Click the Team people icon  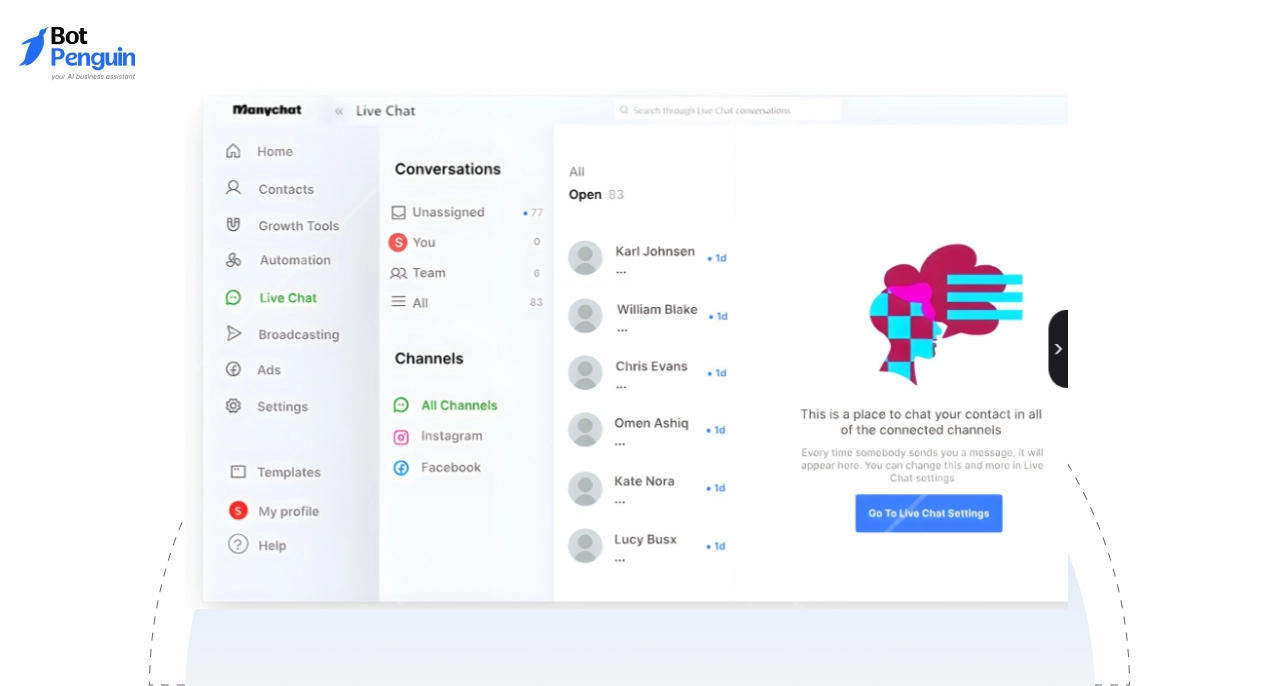(x=398, y=273)
